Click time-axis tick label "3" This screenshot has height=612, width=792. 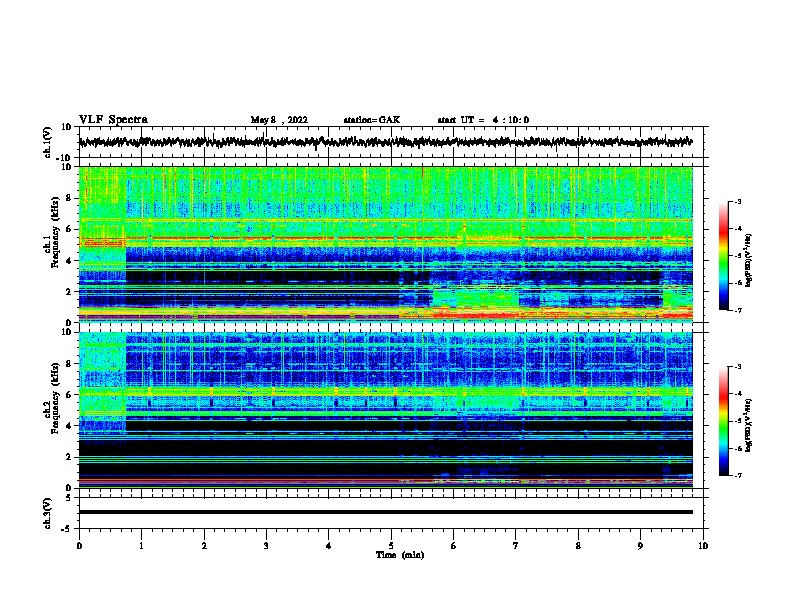pos(266,546)
